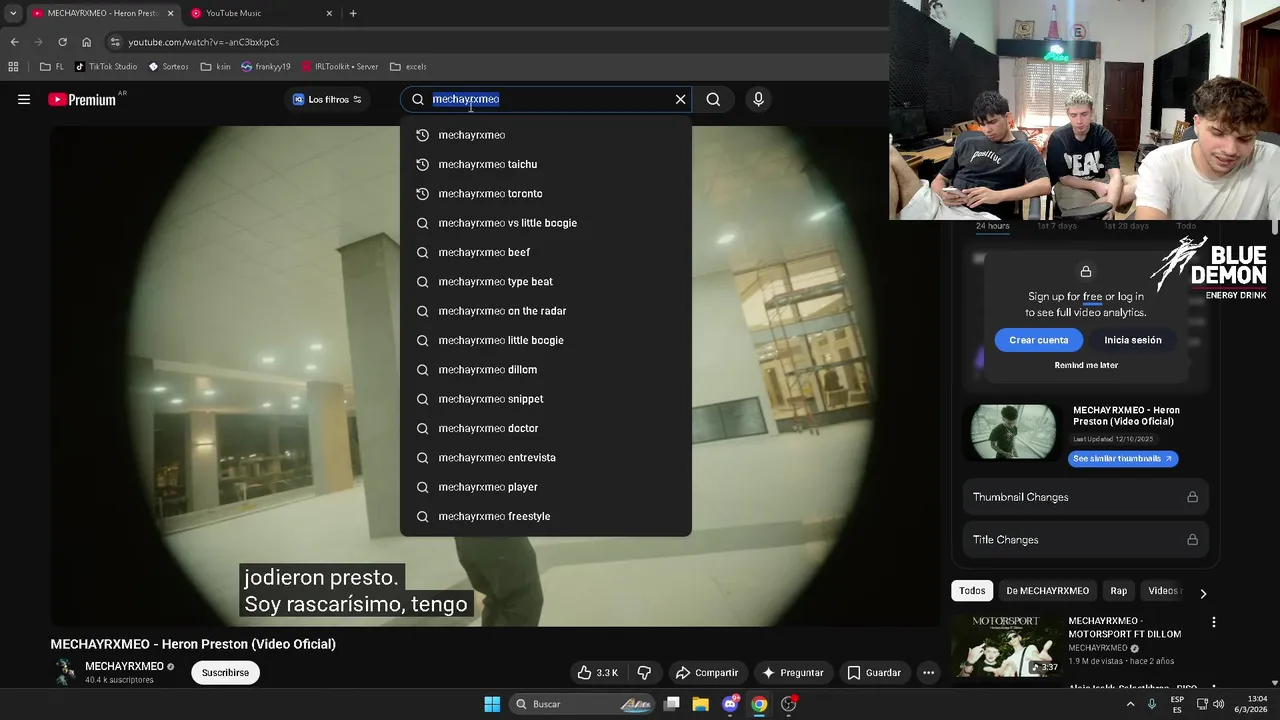Pick suggestion 'mechayrxmeo entrevista'

pyautogui.click(x=545, y=457)
